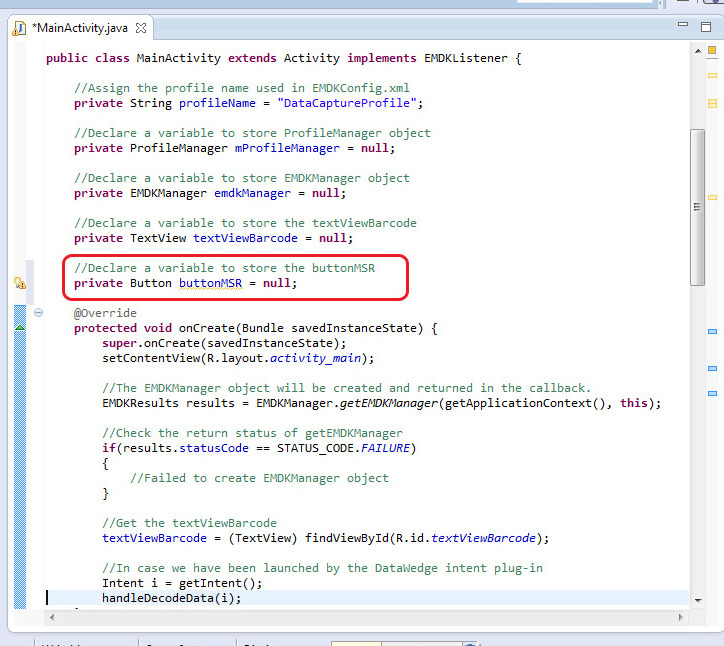Place cursor on the handleDecodeData(i) line

point(171,598)
